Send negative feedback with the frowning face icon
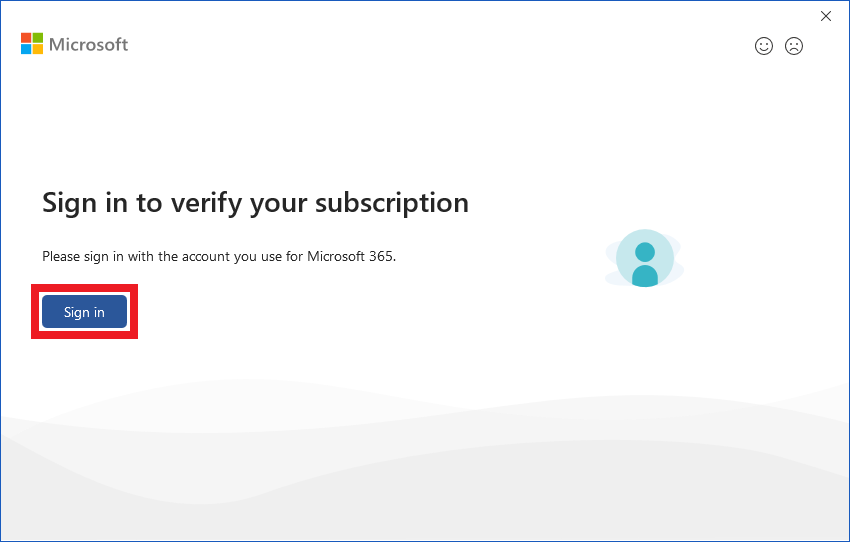 pos(794,46)
